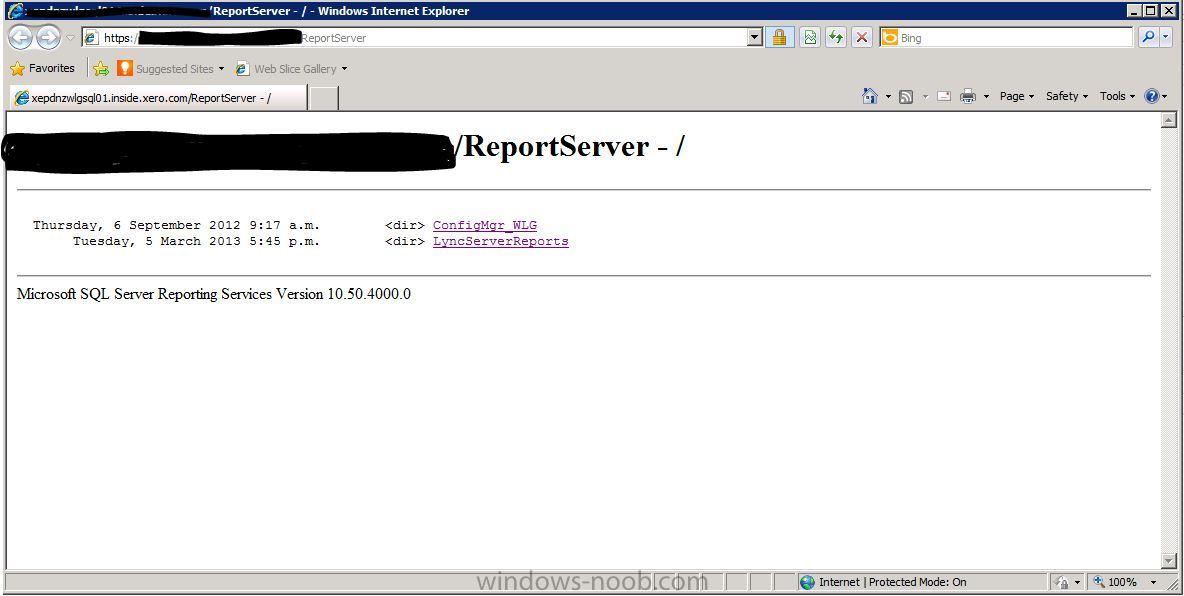Open the ConfigMgr_WLG directory link

point(485,225)
